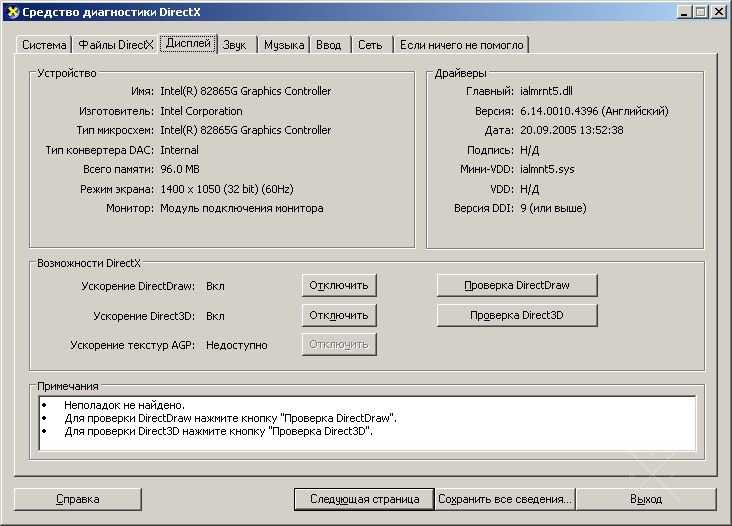
Task: Disable Direct3D acceleration with Отключить
Action: (339, 316)
